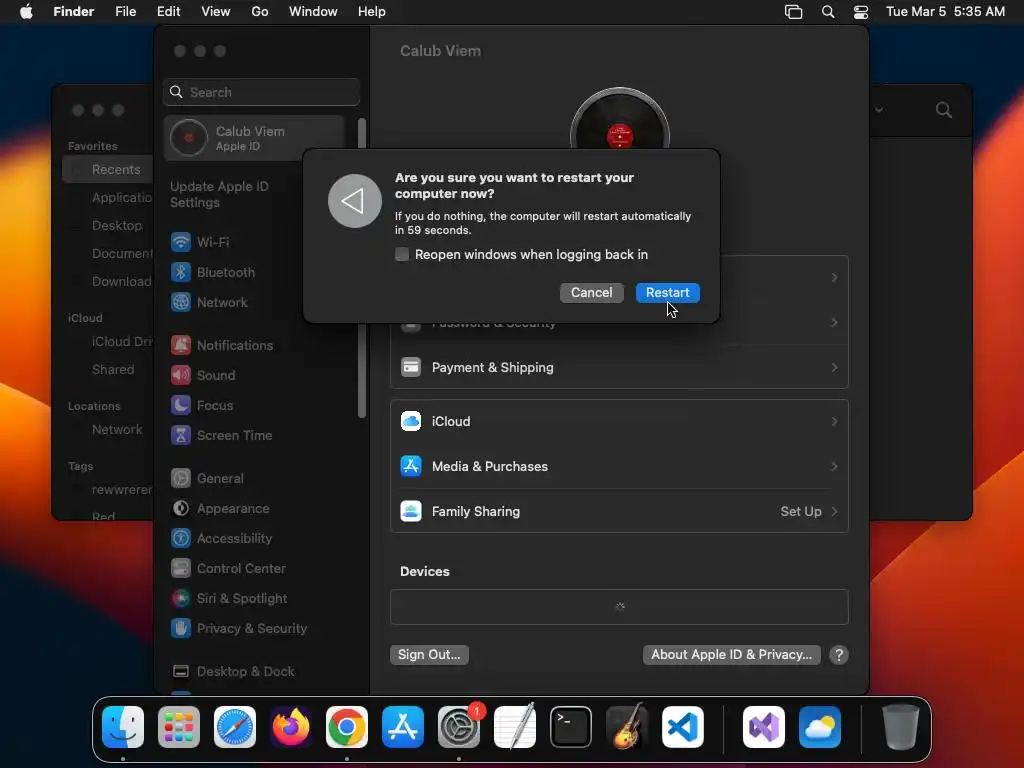This screenshot has height=768, width=1024.
Task: Expand iCloud row chevron
Action: click(834, 422)
